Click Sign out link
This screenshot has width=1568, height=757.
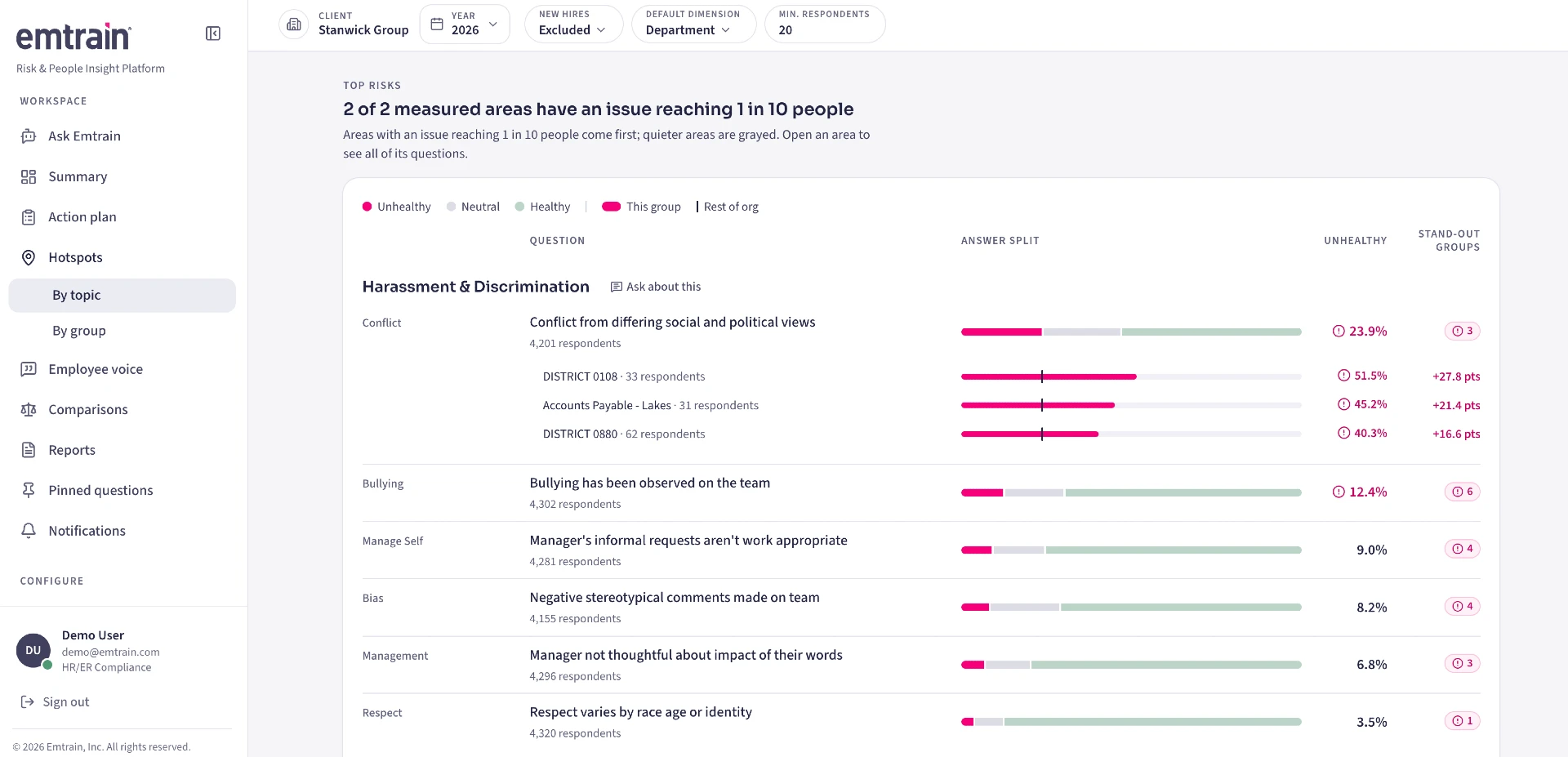(x=55, y=701)
